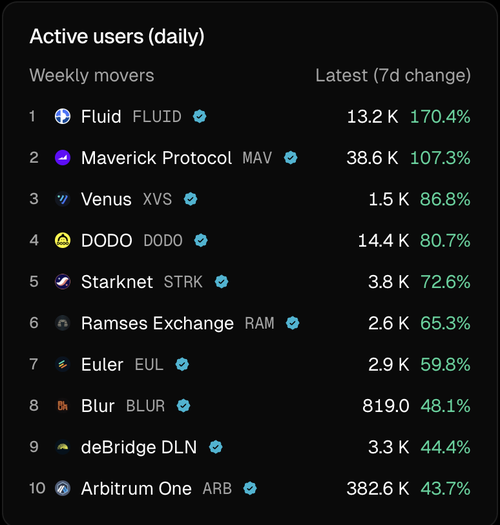Click the Ramses Exchange logo icon
Image resolution: width=500 pixels, height=525 pixels.
tap(63, 323)
